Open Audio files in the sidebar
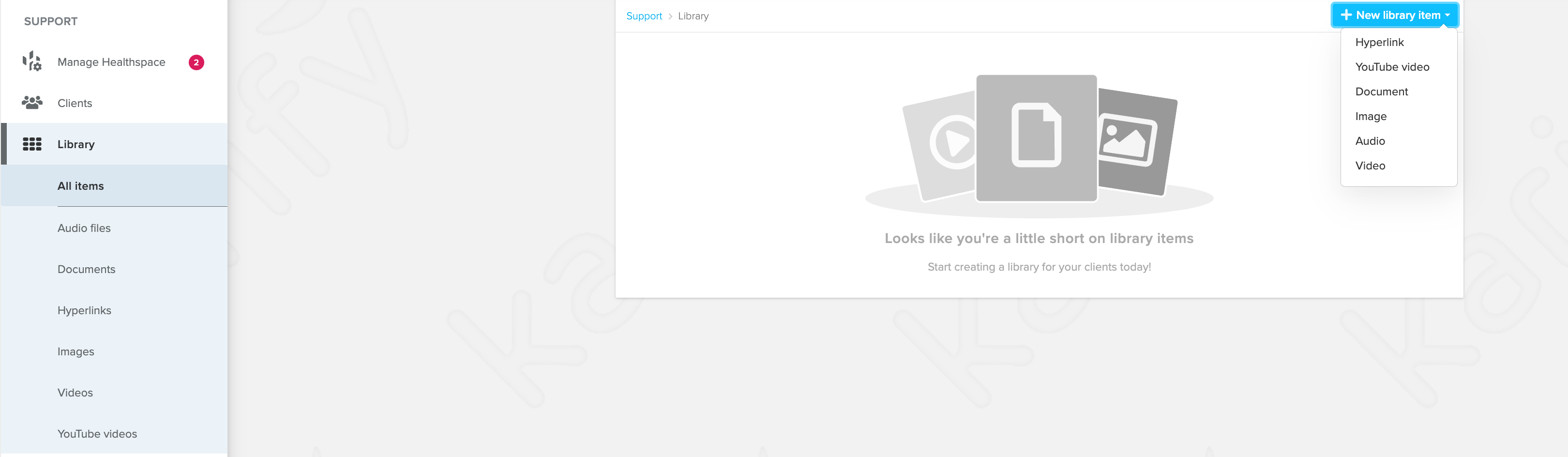1568x457 pixels. [x=84, y=228]
